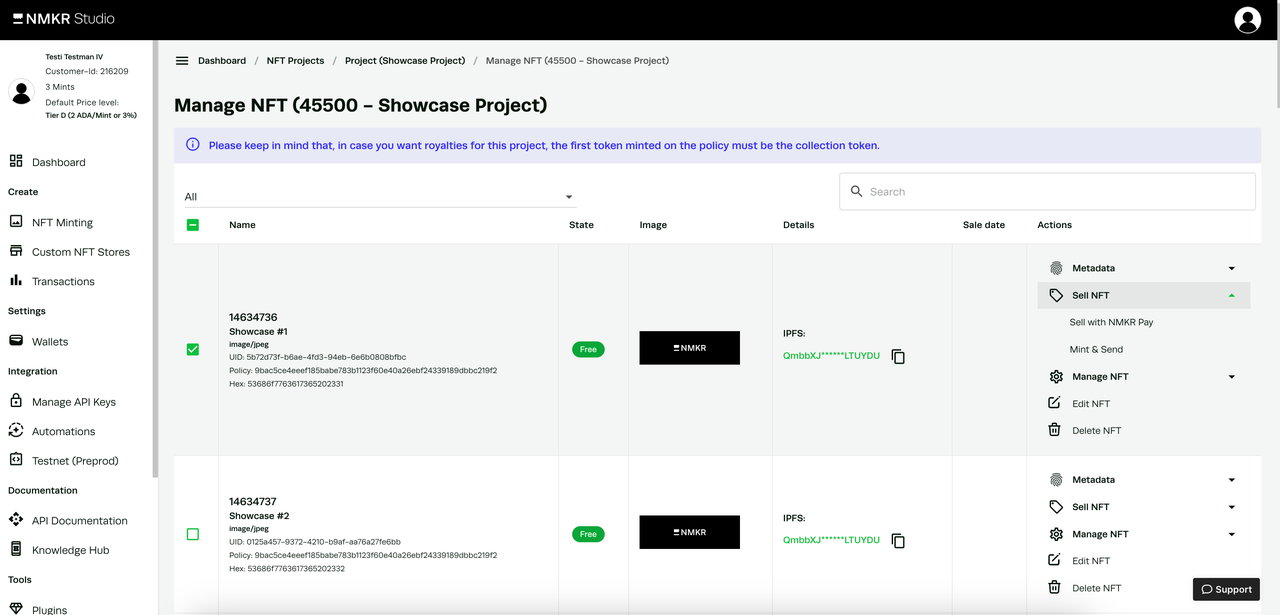This screenshot has width=1280, height=615.
Task: Click the info icon in the royalties notice
Action: (193, 145)
